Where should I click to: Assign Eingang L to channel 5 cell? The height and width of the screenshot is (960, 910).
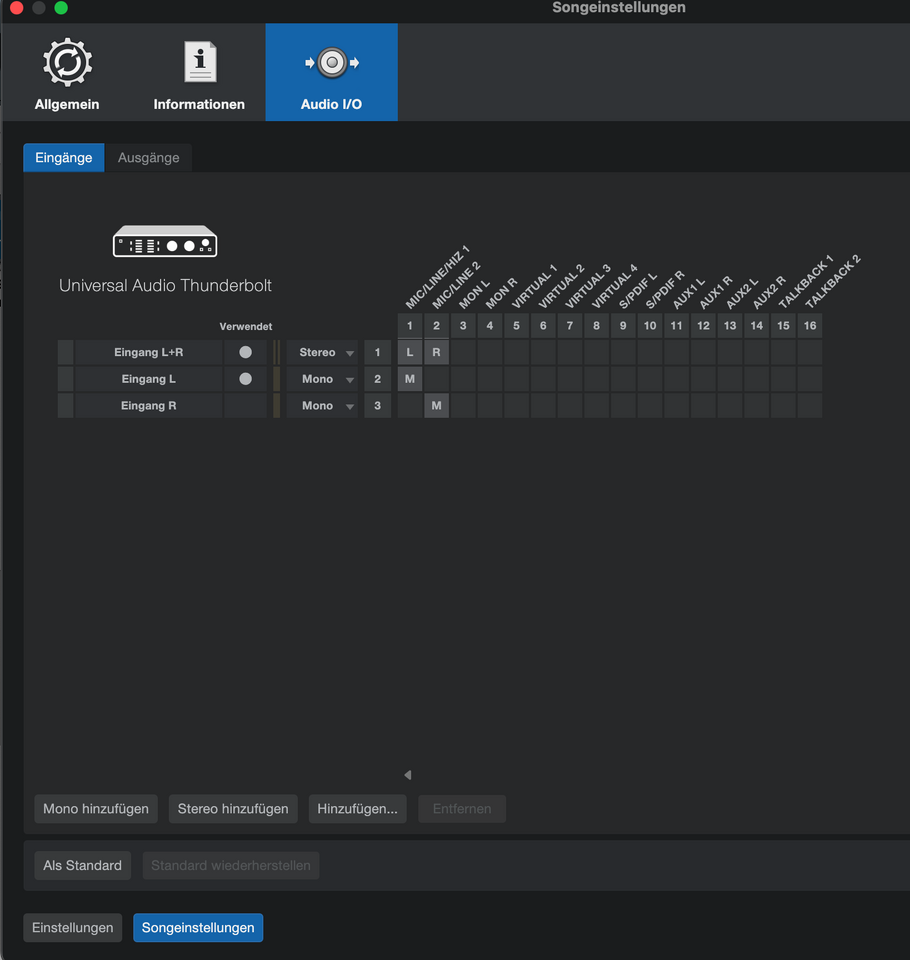[516, 379]
